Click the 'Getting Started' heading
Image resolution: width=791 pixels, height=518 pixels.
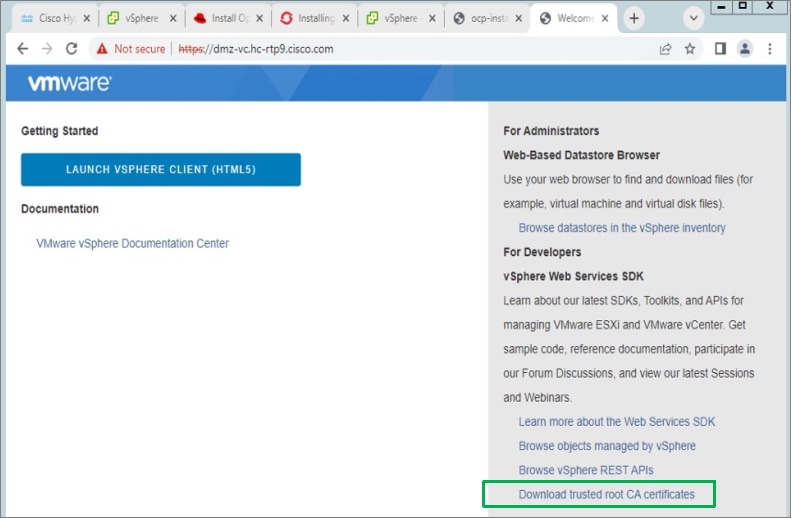click(60, 131)
